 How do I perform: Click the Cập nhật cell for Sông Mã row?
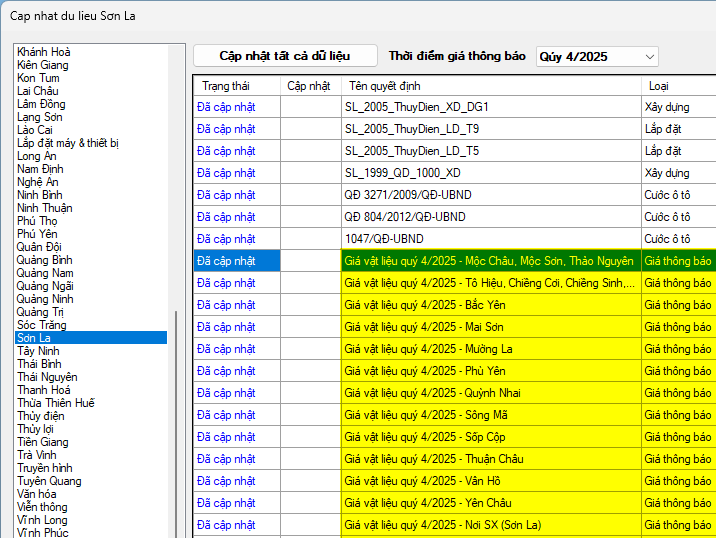point(310,415)
